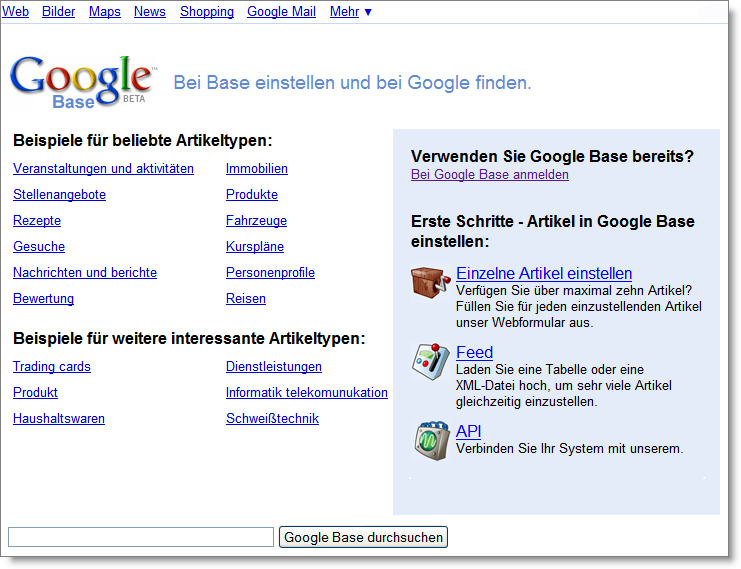Browse Dienstleistungen listings
This screenshot has height=569, width=741.
click(274, 367)
